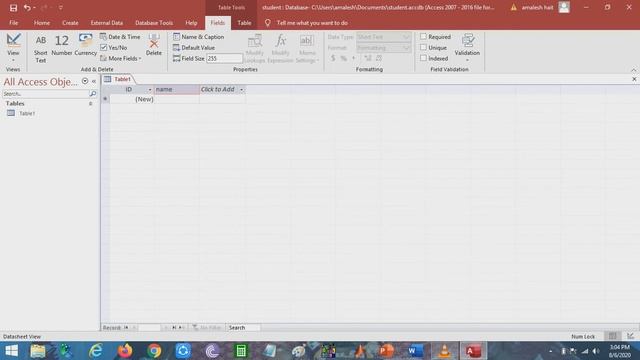Add a Date & Time field
The height and width of the screenshot is (360, 640).
(x=120, y=37)
